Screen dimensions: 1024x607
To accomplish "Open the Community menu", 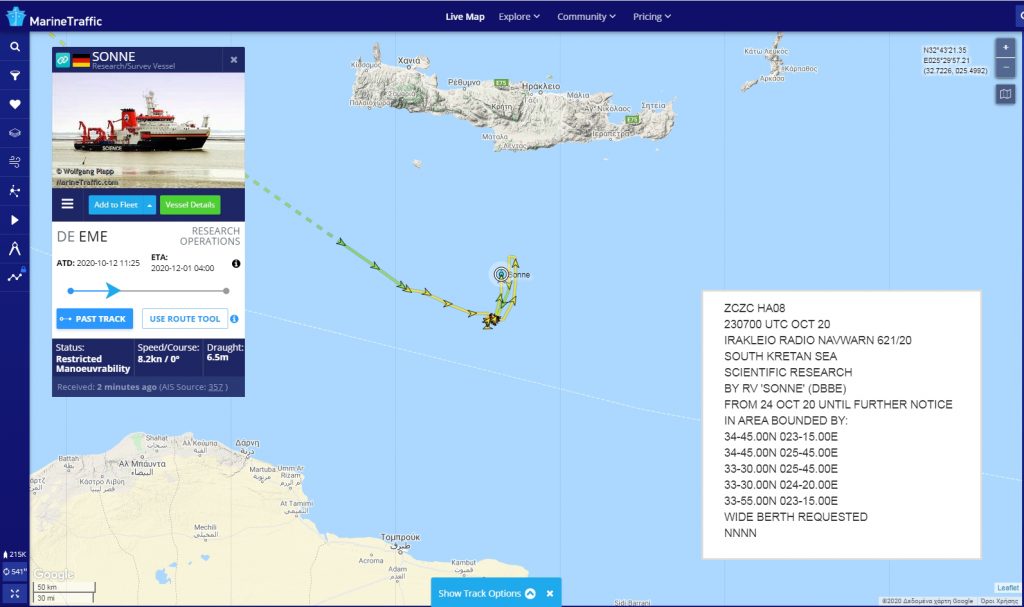I will click(587, 17).
